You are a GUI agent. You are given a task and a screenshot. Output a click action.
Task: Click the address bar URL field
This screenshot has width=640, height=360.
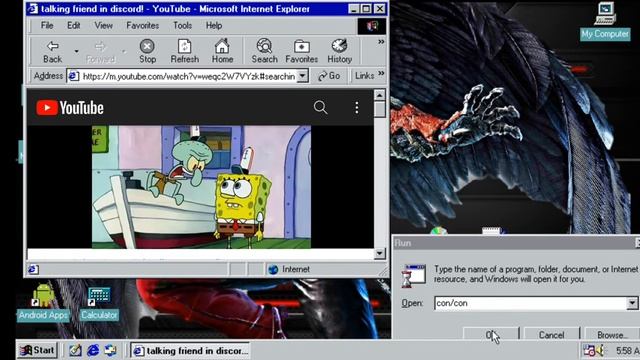pyautogui.click(x=189, y=76)
